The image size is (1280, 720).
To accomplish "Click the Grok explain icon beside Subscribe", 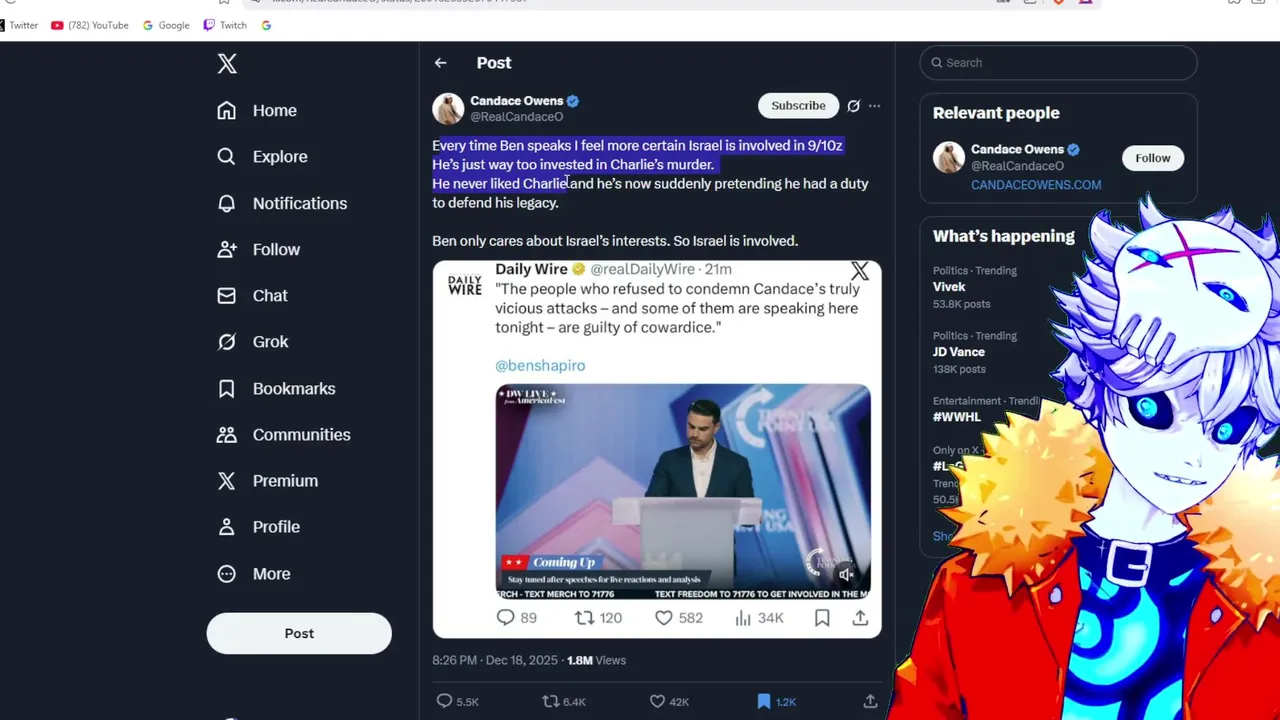I will [x=853, y=105].
